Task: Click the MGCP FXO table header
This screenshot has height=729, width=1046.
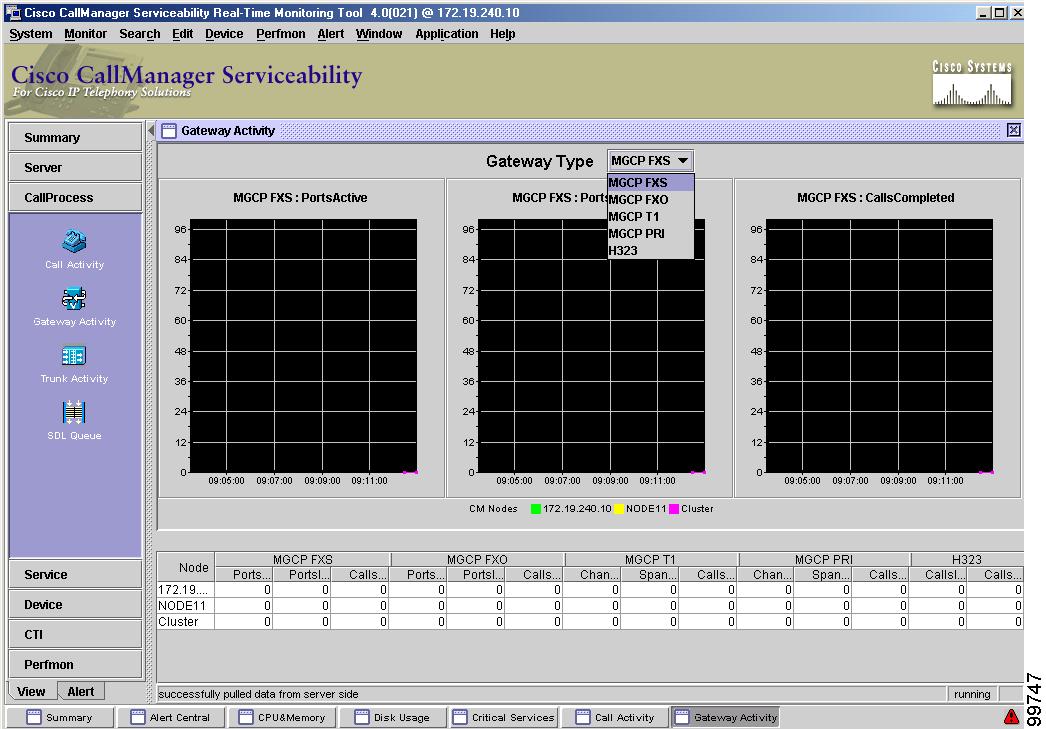Action: [x=477, y=560]
